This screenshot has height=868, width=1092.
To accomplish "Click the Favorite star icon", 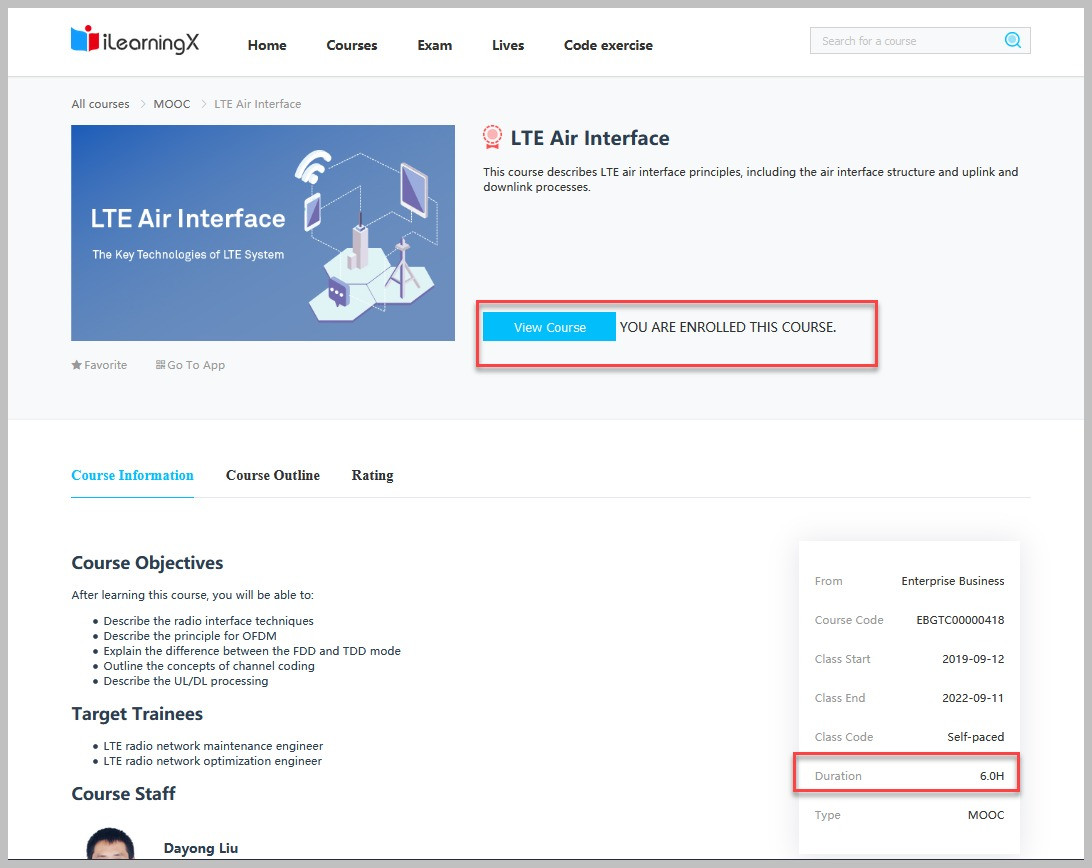I will coord(77,365).
